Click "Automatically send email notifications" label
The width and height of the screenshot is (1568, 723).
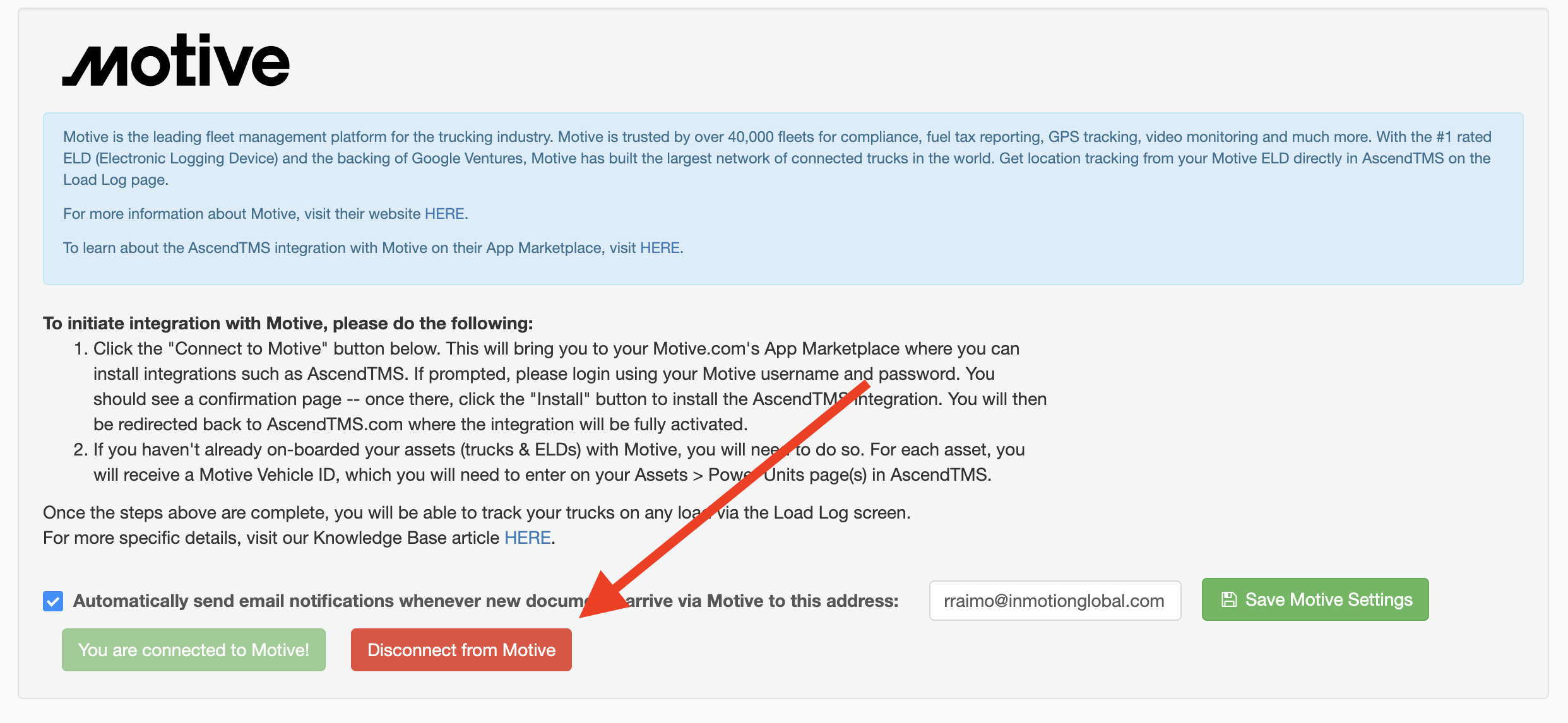coord(485,601)
